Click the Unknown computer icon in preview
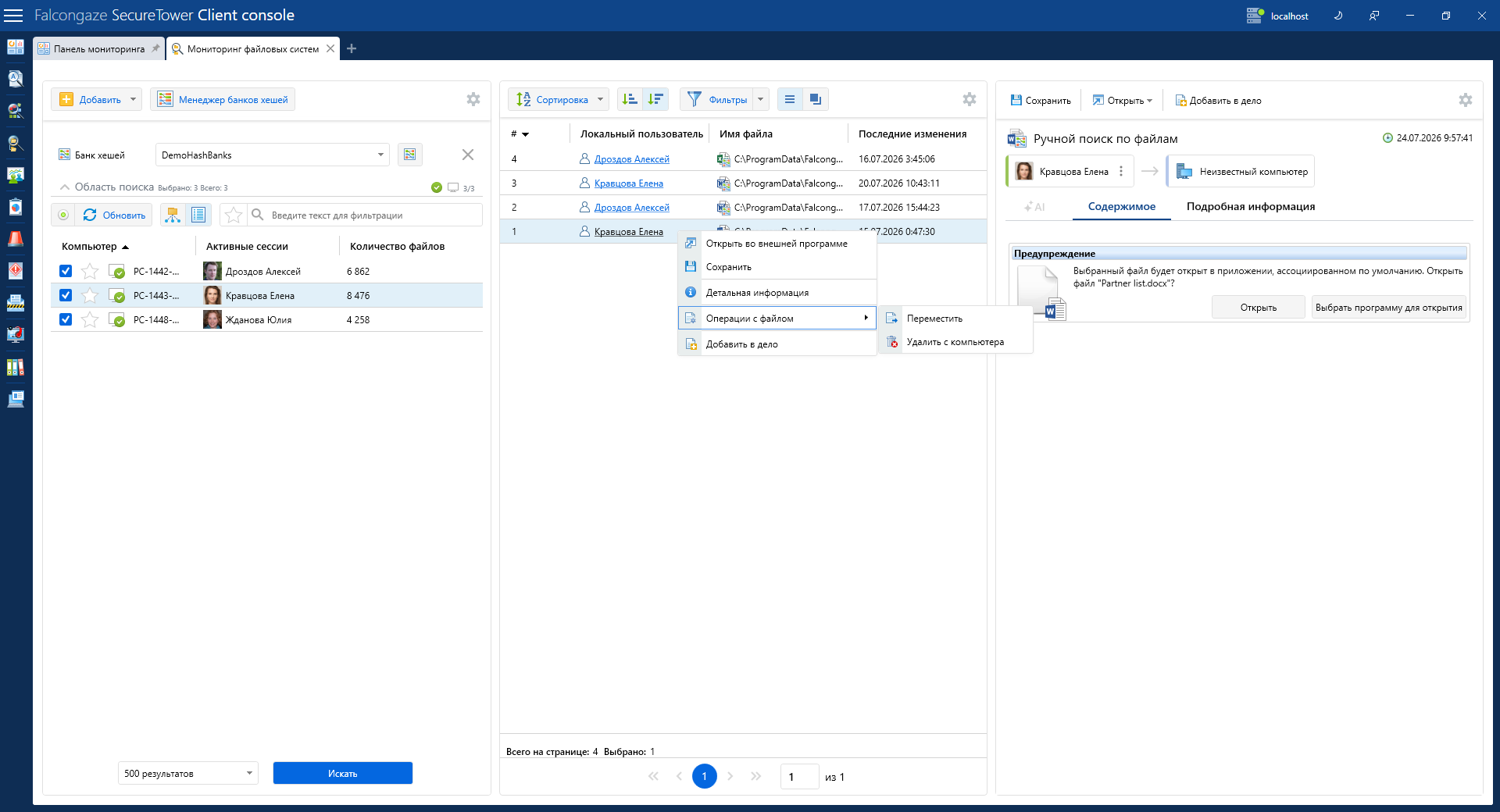1500x812 pixels. click(x=1184, y=171)
